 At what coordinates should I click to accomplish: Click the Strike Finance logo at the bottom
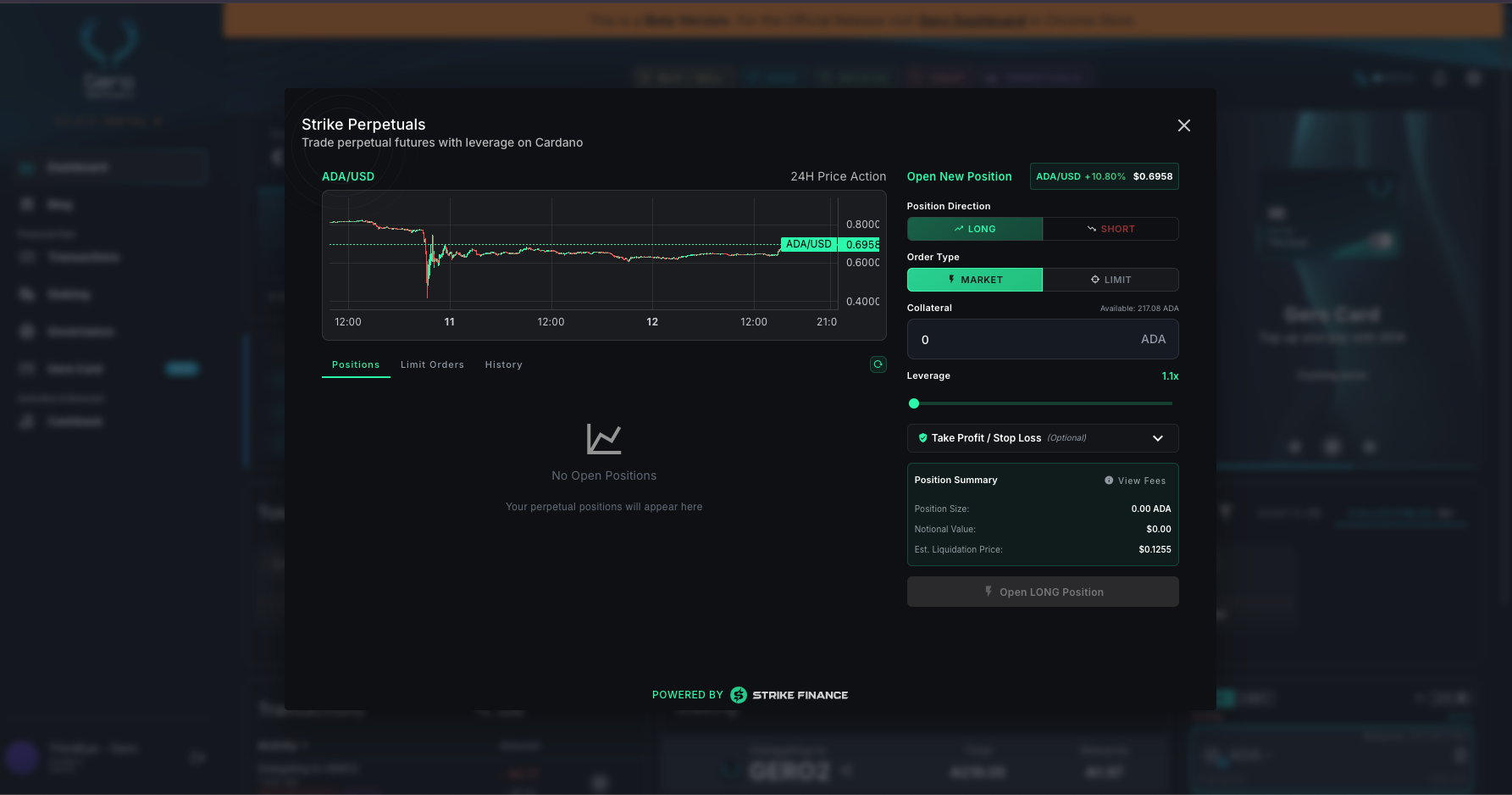[738, 694]
